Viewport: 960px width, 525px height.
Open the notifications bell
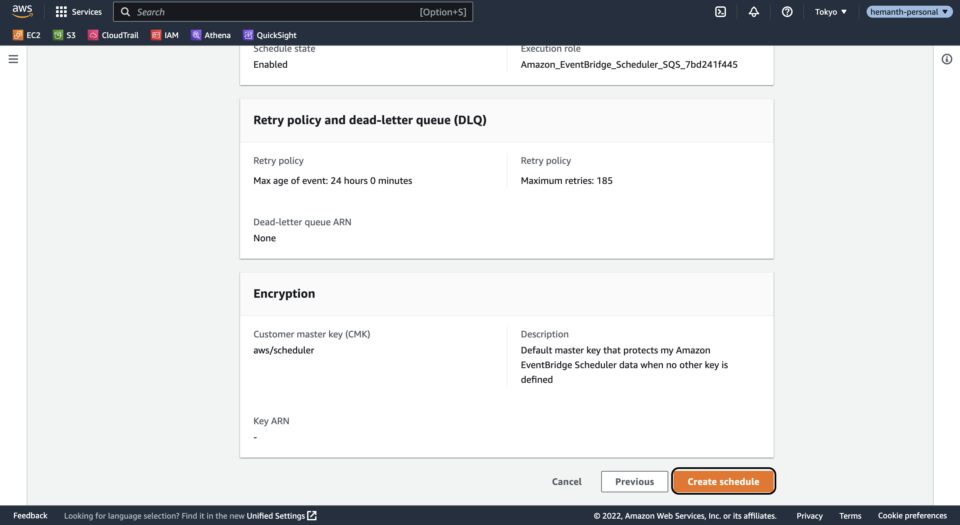point(754,12)
